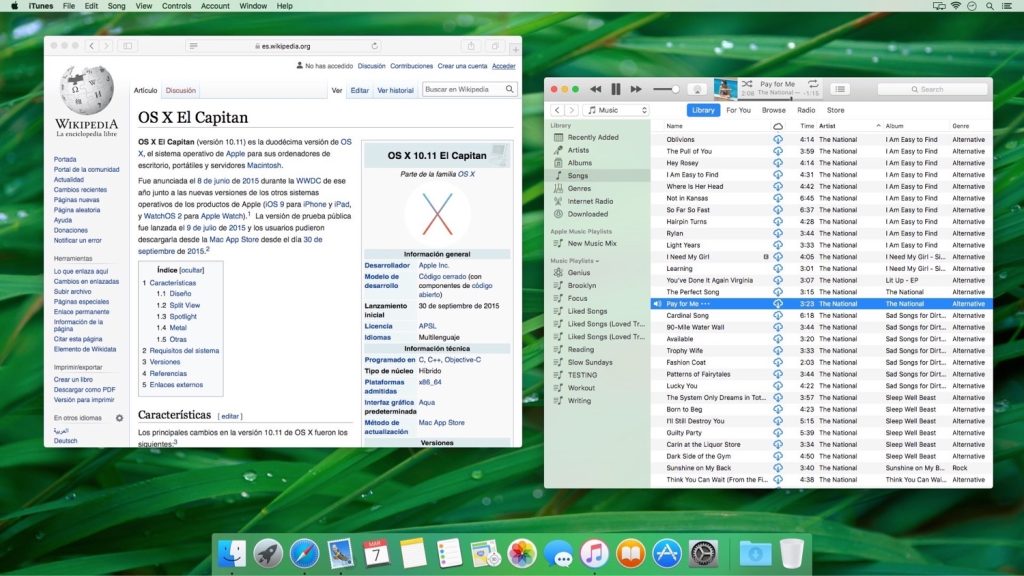1024x576 pixels.
Task: Open the Up Next list button
Action: 840,89
